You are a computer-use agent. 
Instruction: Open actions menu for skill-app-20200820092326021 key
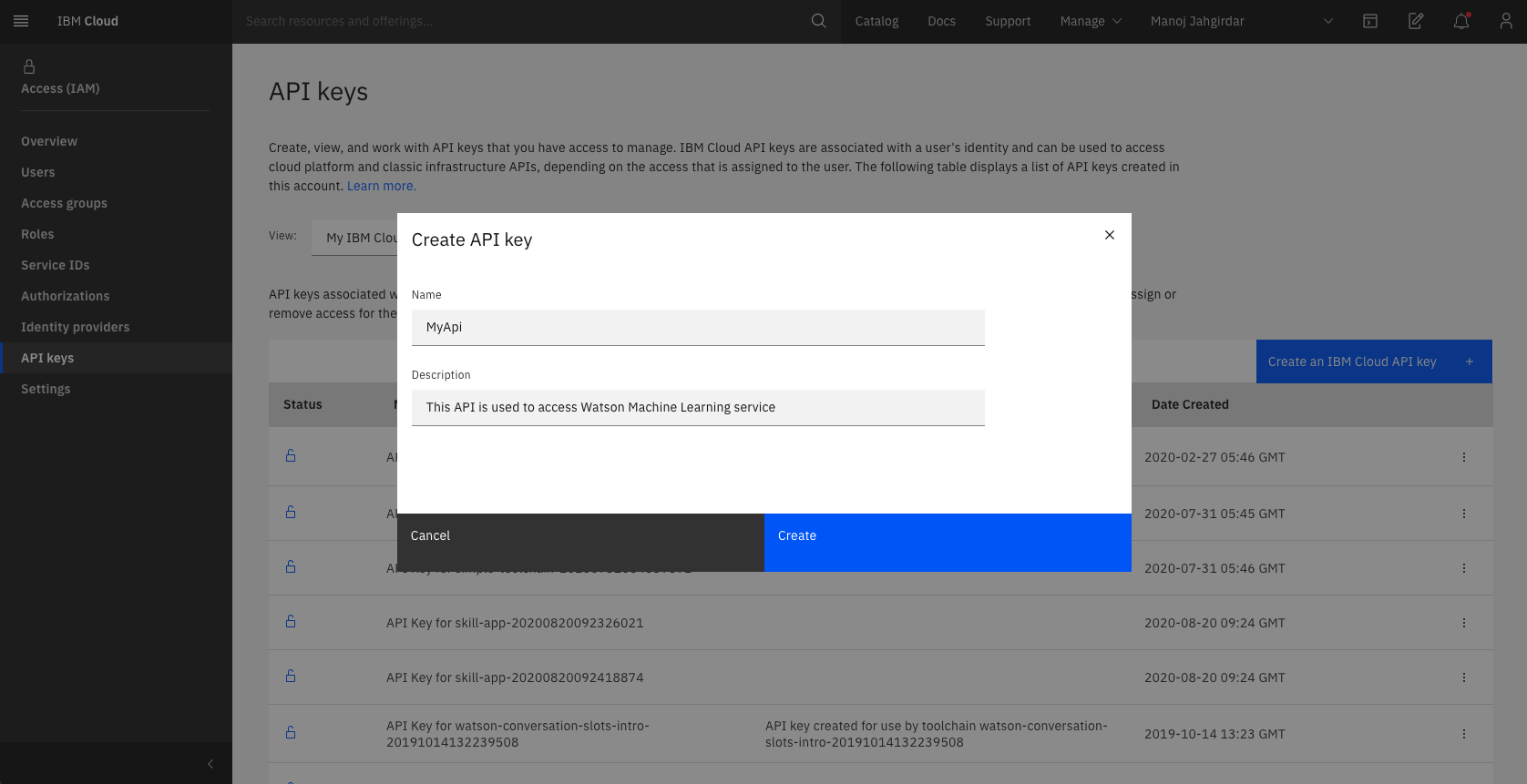tap(1464, 623)
